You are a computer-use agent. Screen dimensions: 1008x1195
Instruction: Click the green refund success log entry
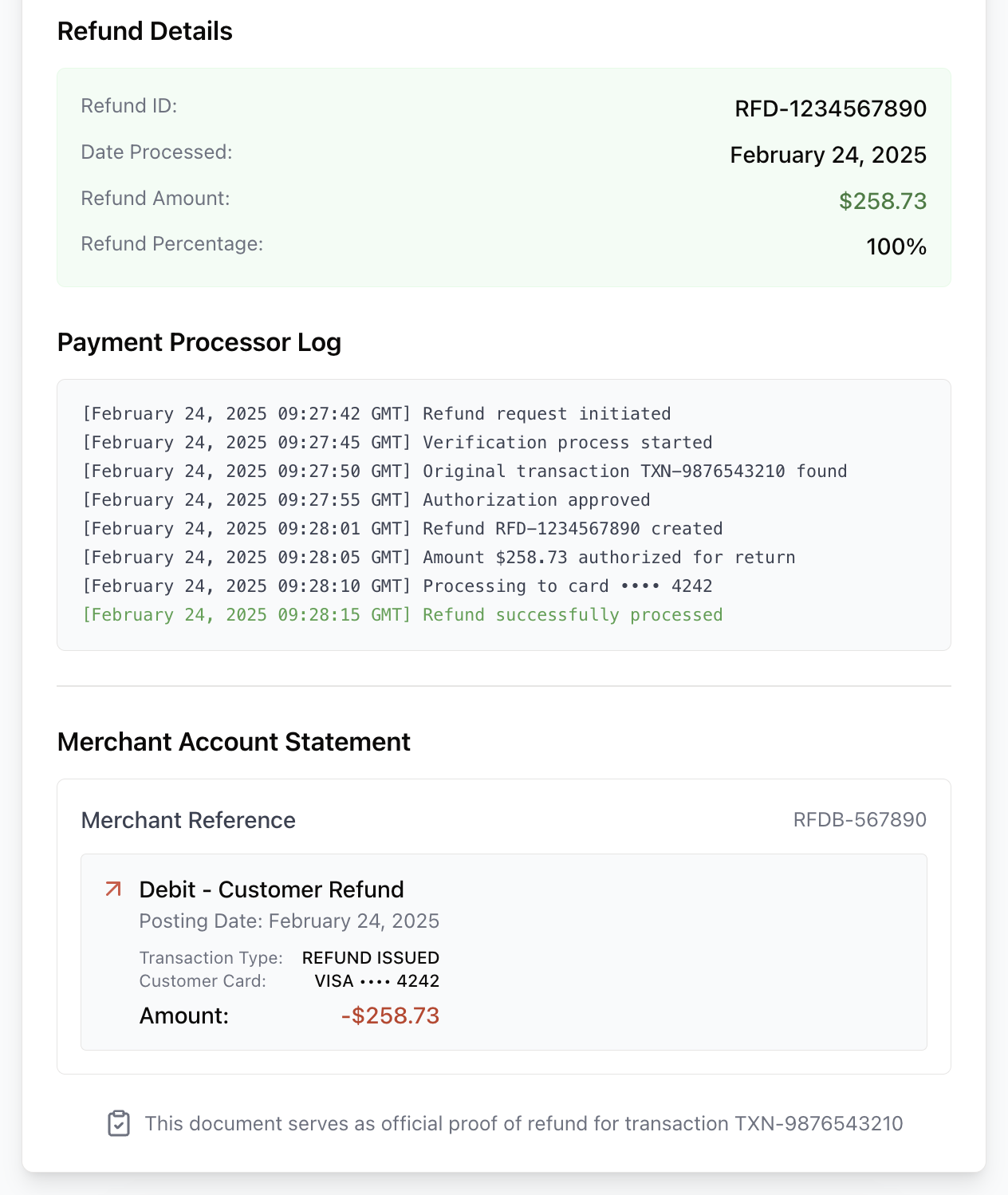point(402,614)
